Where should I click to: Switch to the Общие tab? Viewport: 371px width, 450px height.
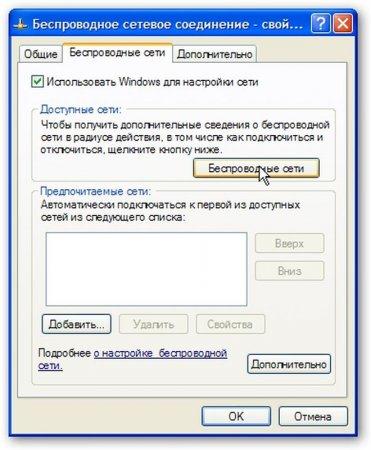pyautogui.click(x=41, y=54)
